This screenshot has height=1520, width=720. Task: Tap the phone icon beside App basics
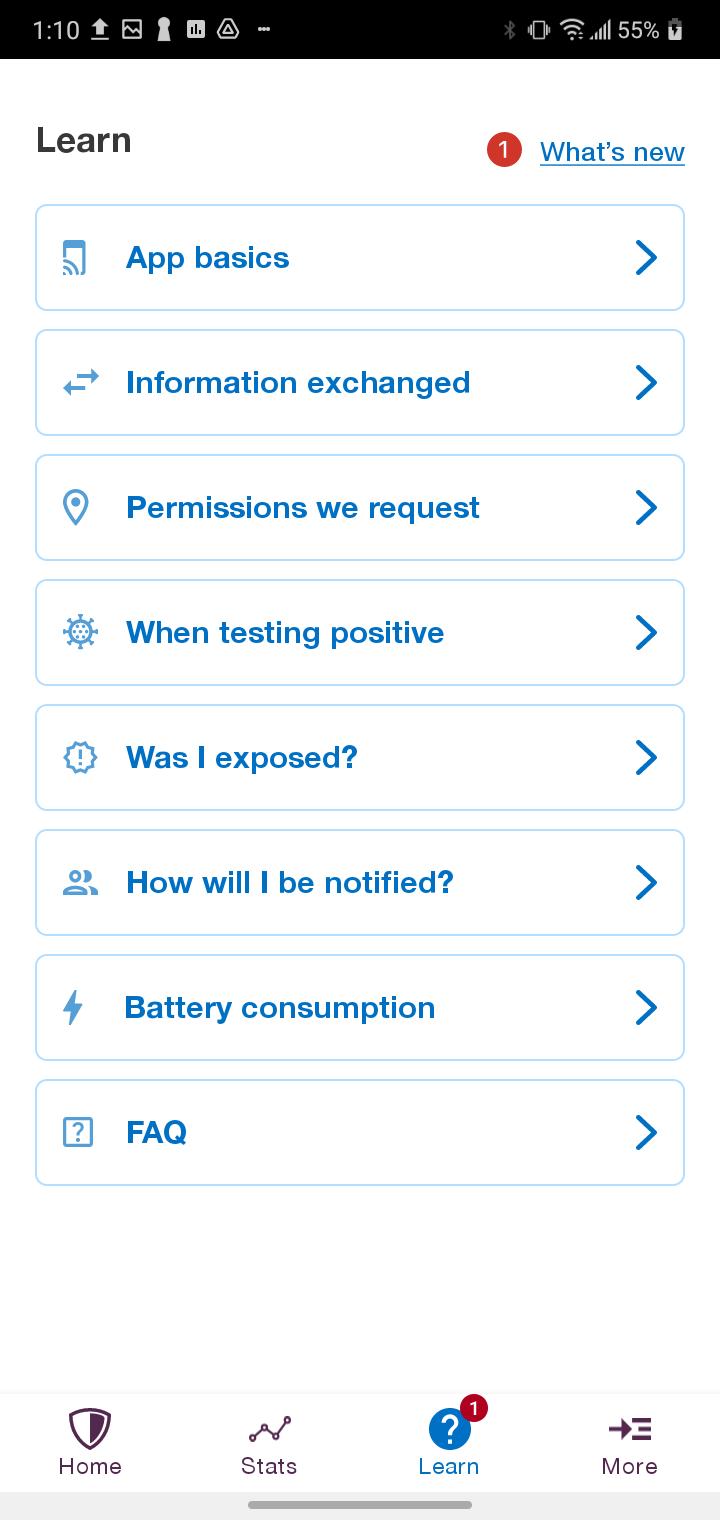[x=76, y=258]
